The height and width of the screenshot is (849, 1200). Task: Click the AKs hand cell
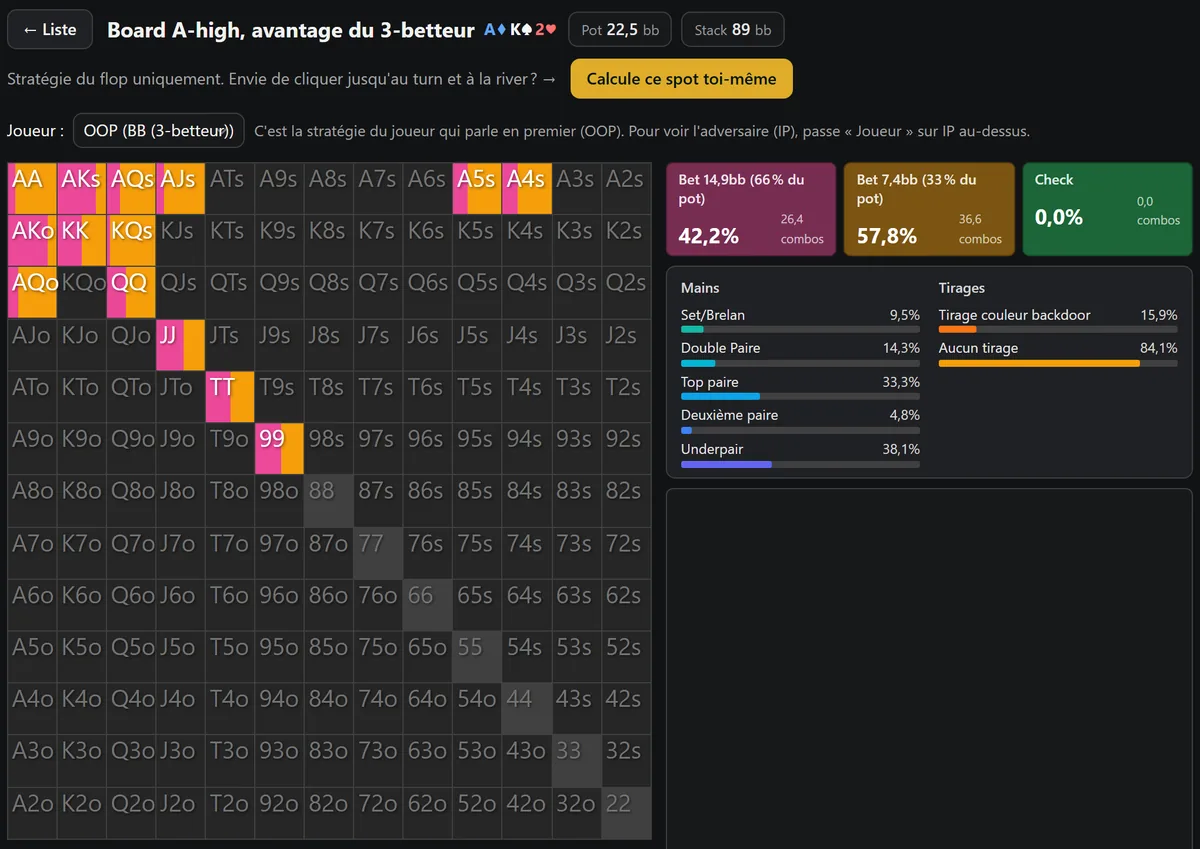click(82, 188)
